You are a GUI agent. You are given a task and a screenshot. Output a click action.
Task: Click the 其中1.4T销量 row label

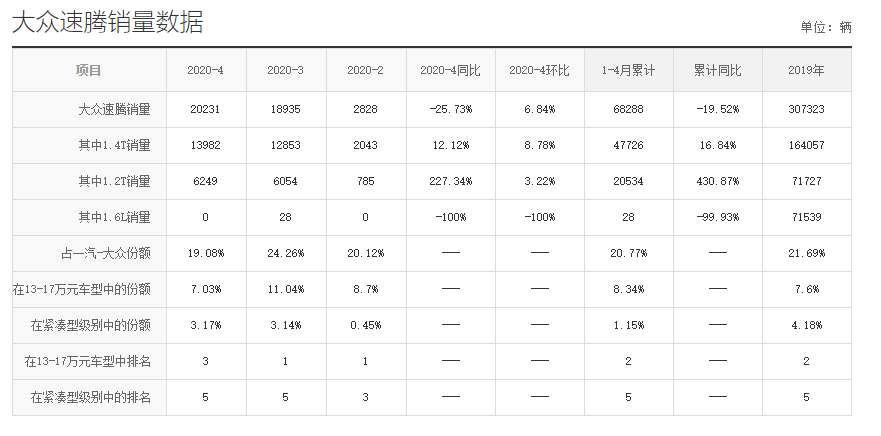[x=115, y=146]
